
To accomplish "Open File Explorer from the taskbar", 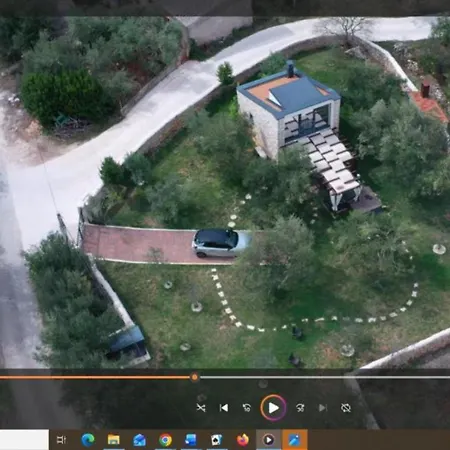I will click(114, 440).
